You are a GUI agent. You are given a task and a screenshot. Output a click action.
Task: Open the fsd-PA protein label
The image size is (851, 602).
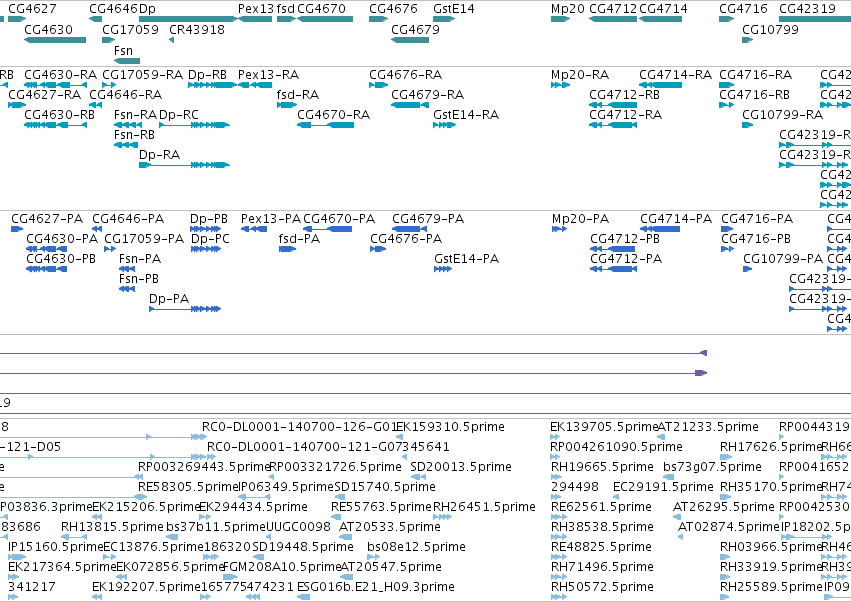(300, 239)
